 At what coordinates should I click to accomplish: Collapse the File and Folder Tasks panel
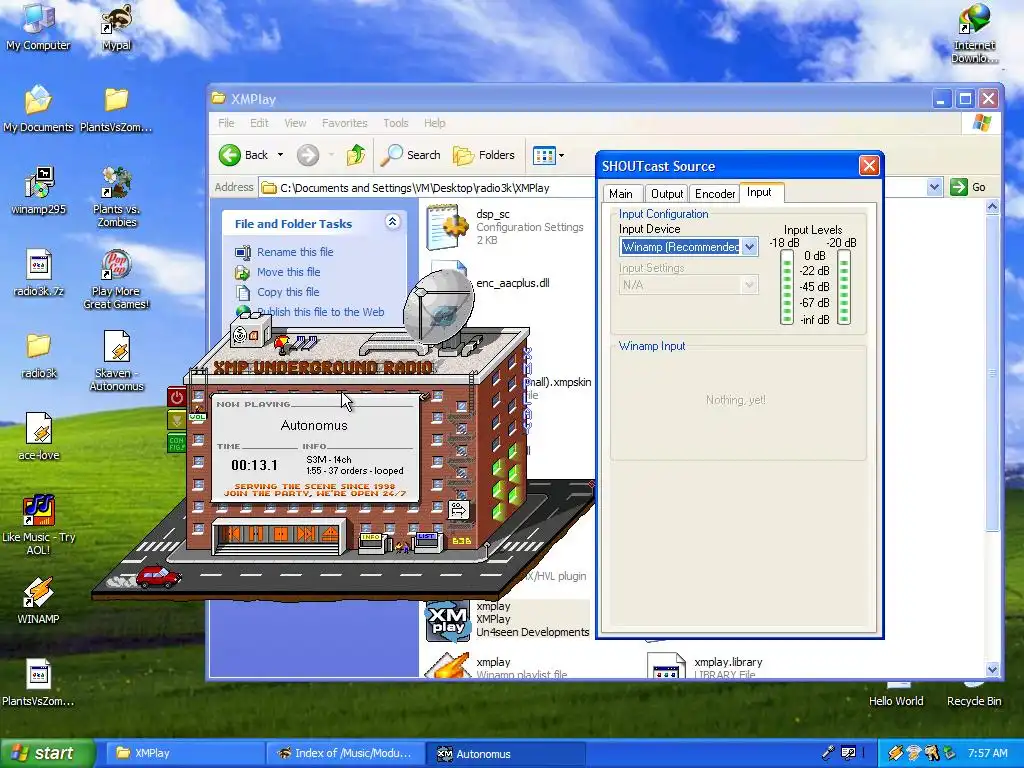(x=392, y=222)
